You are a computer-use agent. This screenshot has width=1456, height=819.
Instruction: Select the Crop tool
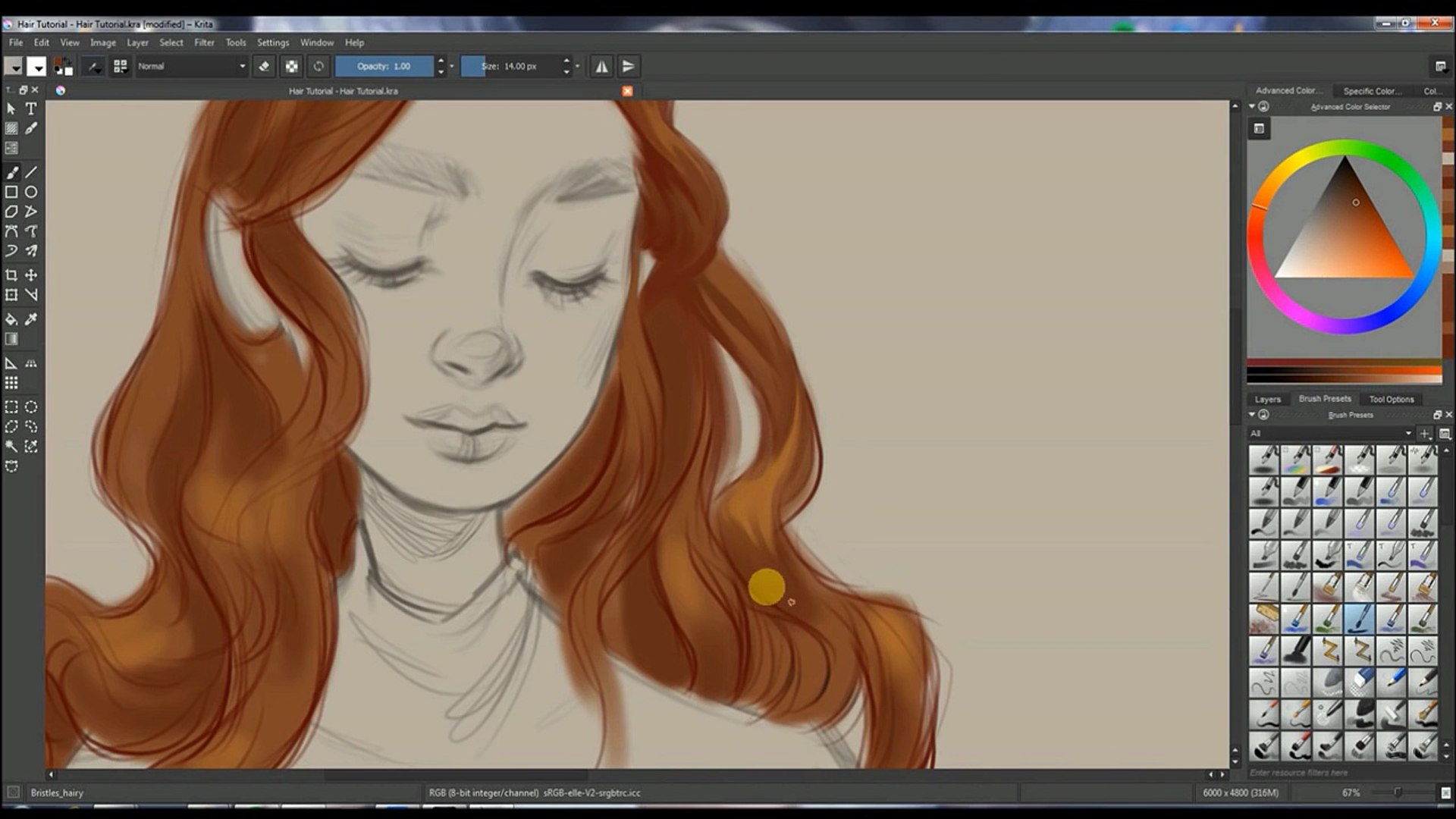11,275
